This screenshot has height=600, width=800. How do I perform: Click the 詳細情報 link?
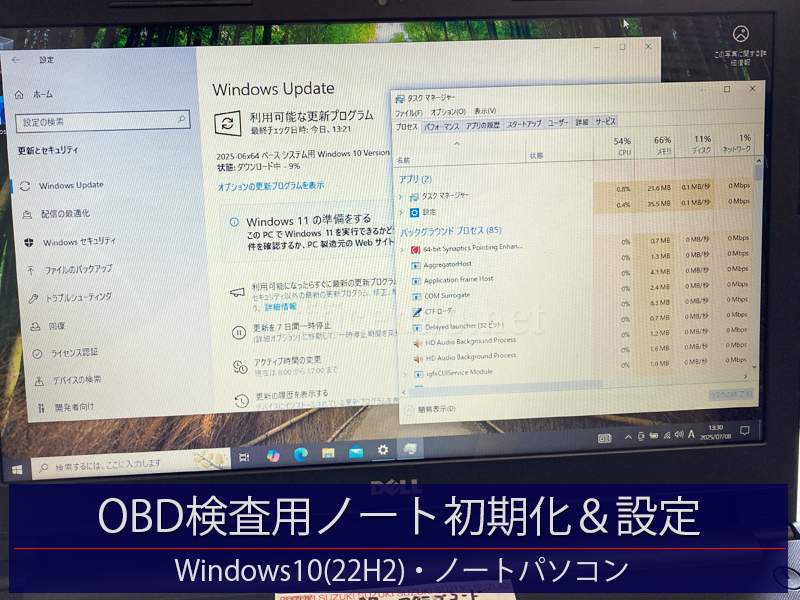click(x=280, y=307)
